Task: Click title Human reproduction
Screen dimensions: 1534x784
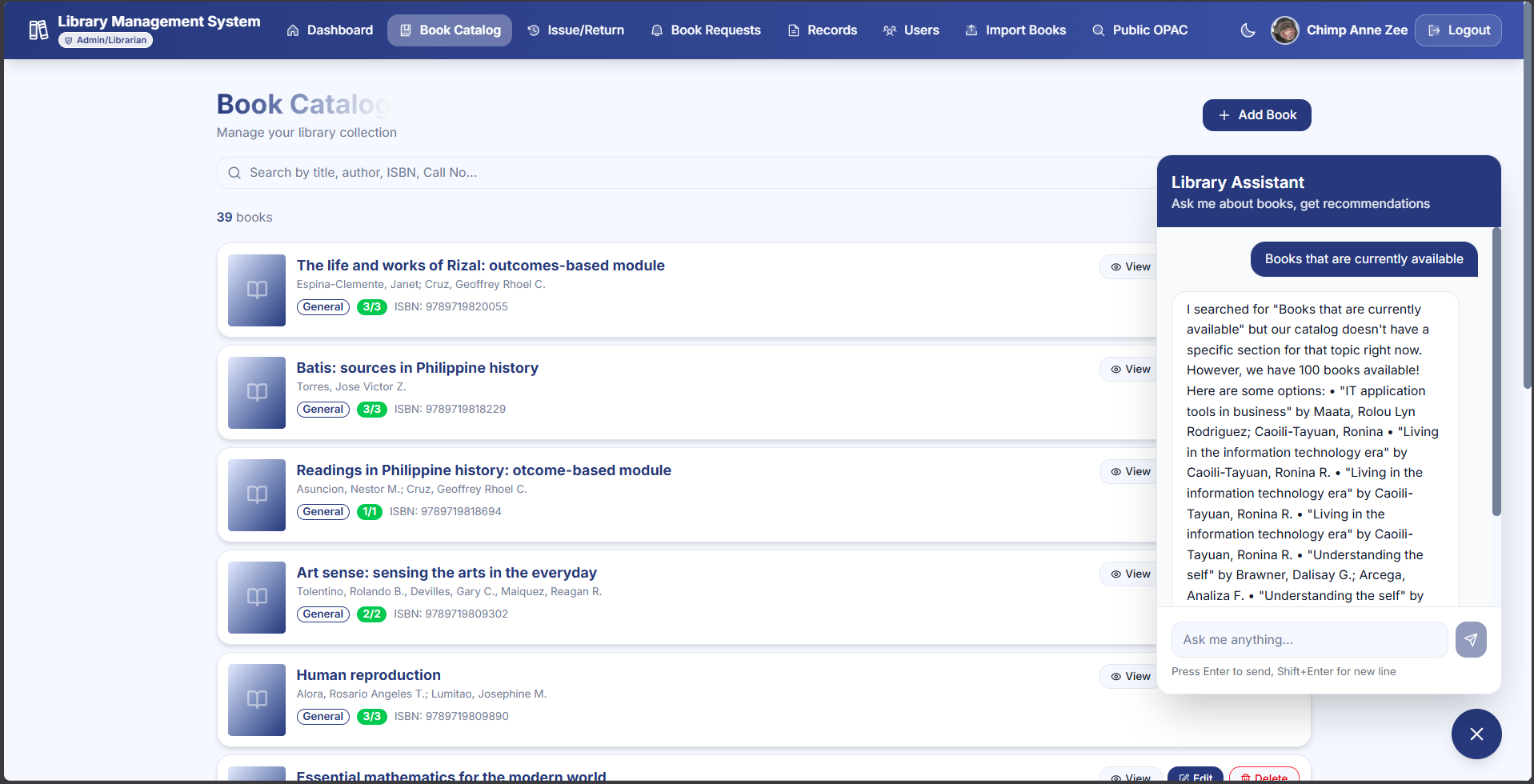Action: [368, 675]
